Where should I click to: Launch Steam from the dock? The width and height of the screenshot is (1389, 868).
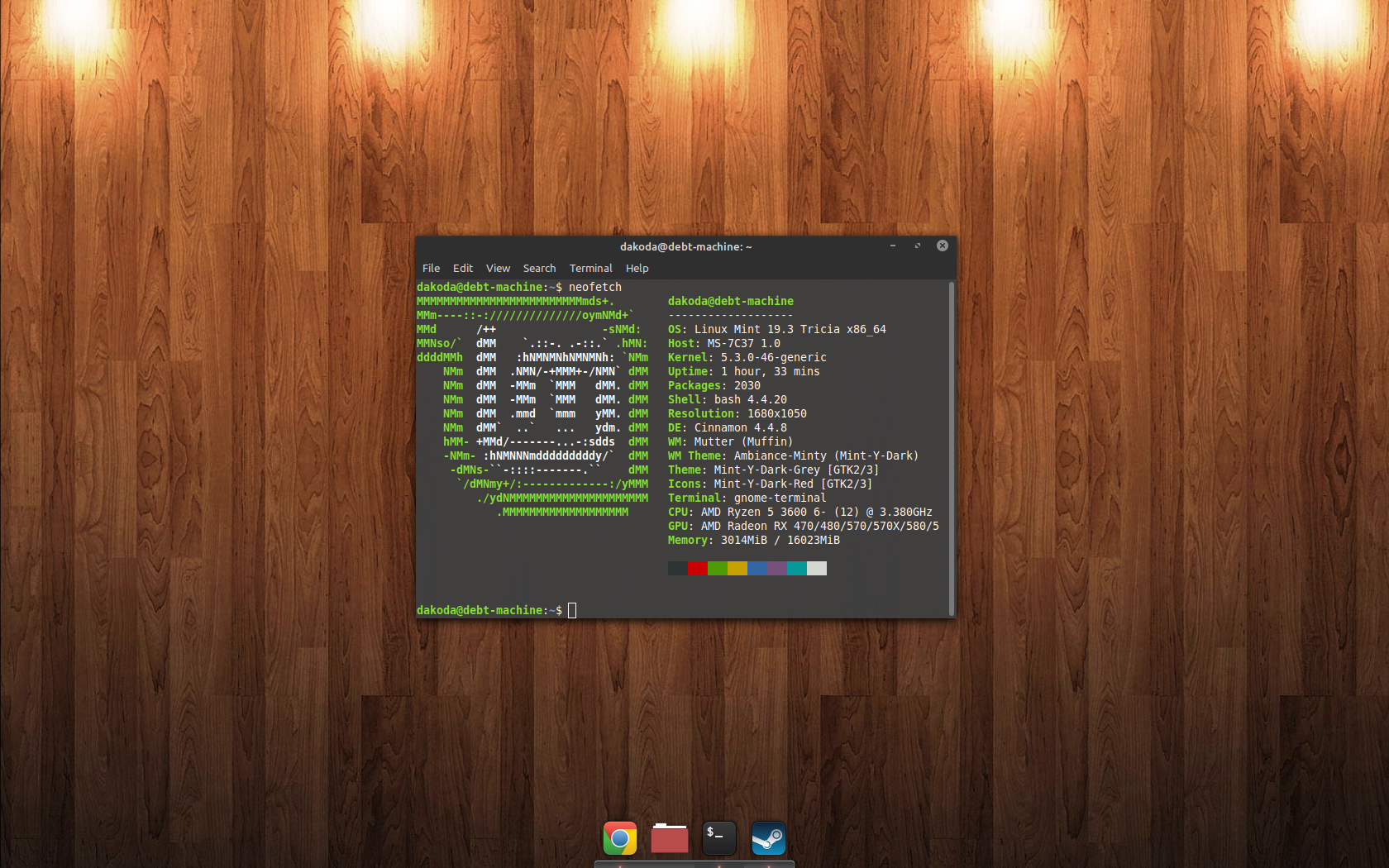click(768, 837)
